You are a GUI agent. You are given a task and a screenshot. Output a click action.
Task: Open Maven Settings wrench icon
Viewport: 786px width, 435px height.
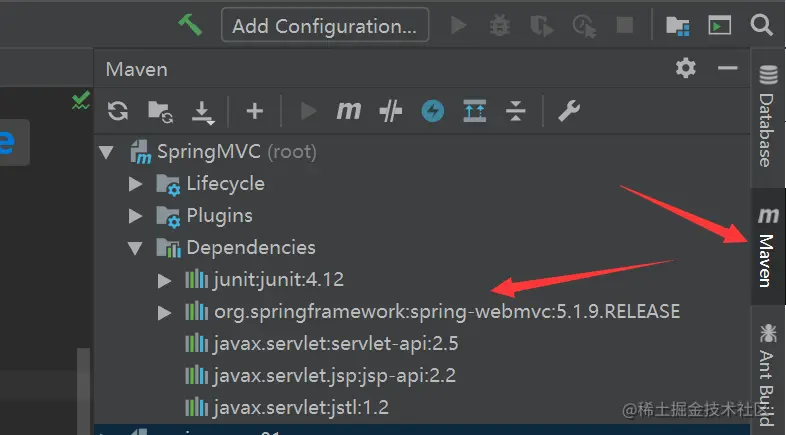(569, 111)
